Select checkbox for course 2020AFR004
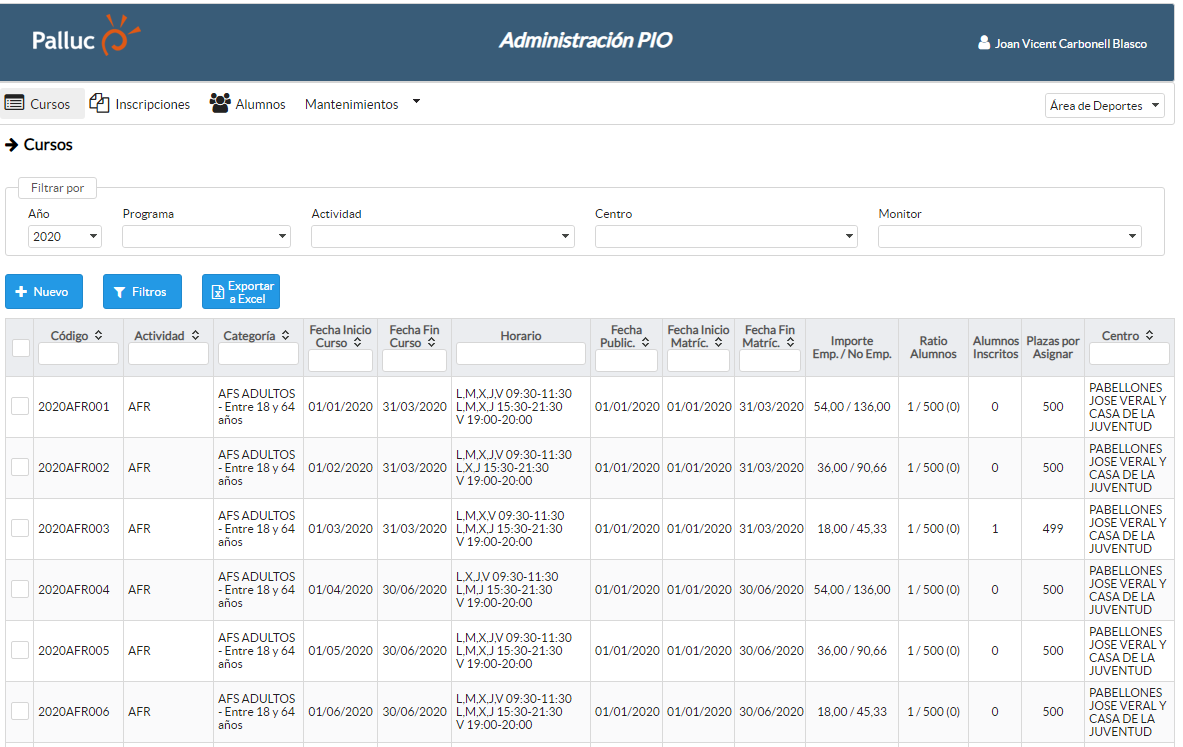 tap(20, 589)
